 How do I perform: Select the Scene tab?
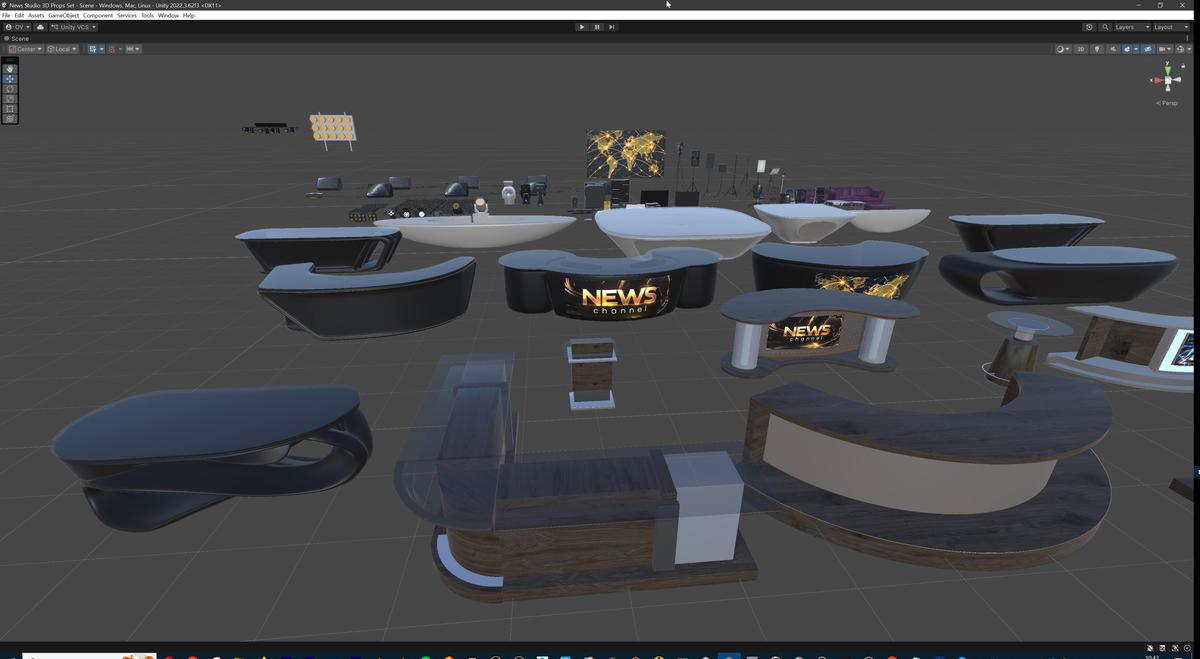(19, 38)
